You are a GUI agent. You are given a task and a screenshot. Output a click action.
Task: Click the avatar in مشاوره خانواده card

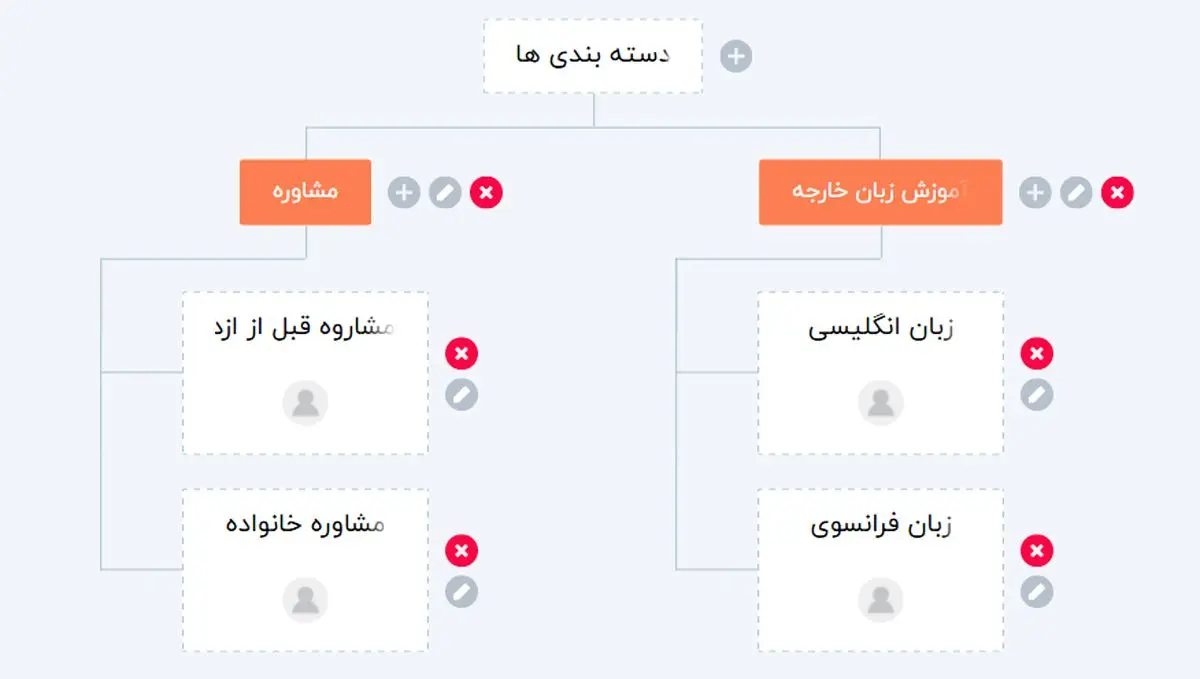[305, 600]
